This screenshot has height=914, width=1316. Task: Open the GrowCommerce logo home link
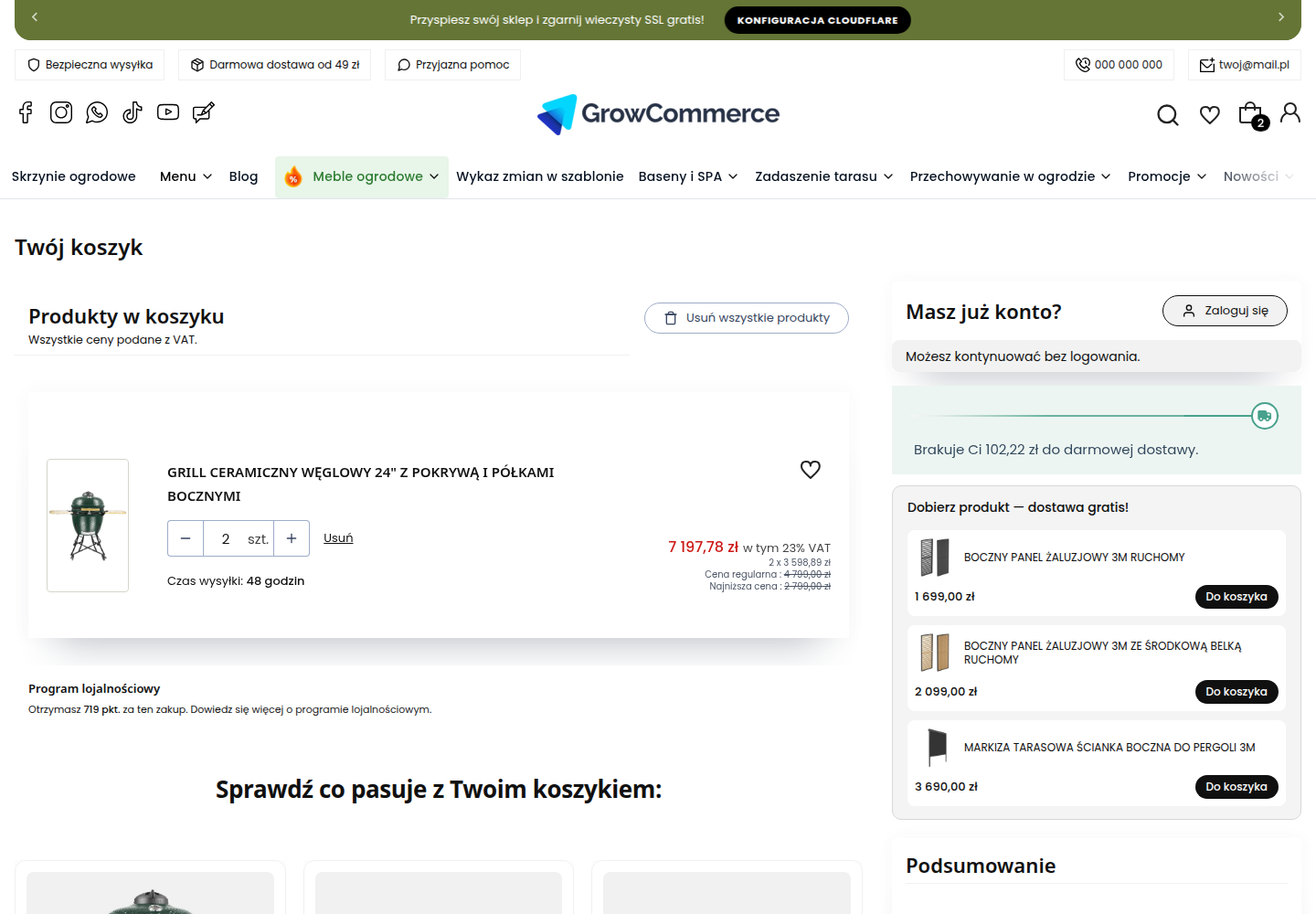coord(658,114)
